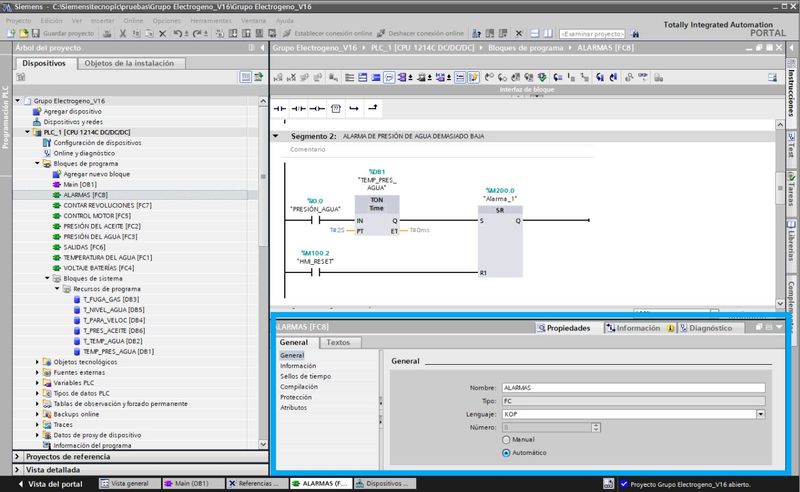Click Deshacer conexión online
800x492 pixels.
[x=420, y=34]
